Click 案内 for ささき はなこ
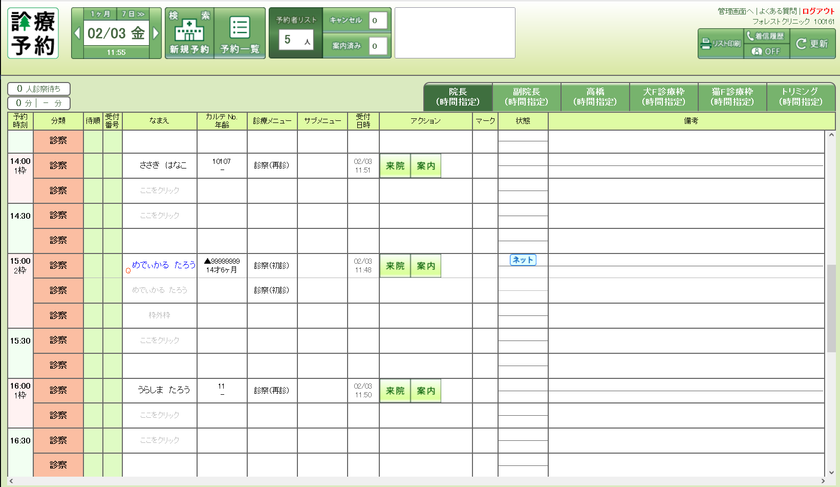Image resolution: width=840 pixels, height=487 pixels. point(426,166)
